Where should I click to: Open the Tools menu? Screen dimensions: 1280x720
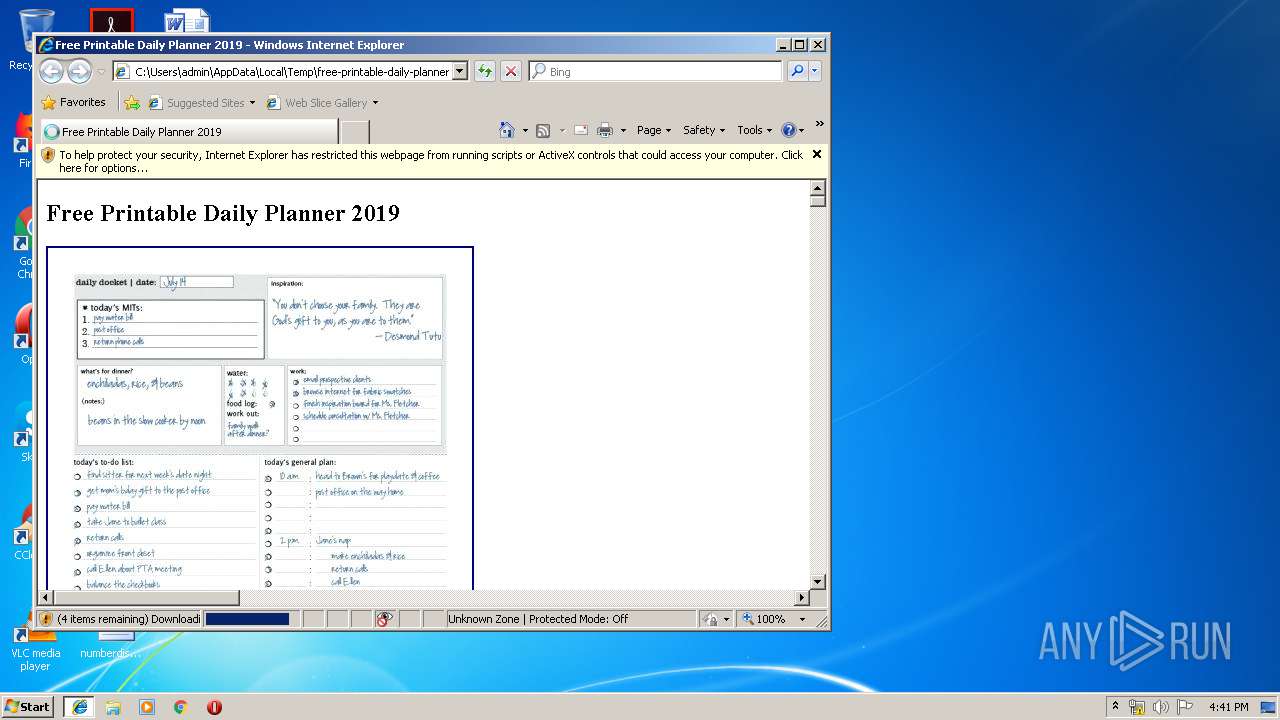(x=754, y=130)
